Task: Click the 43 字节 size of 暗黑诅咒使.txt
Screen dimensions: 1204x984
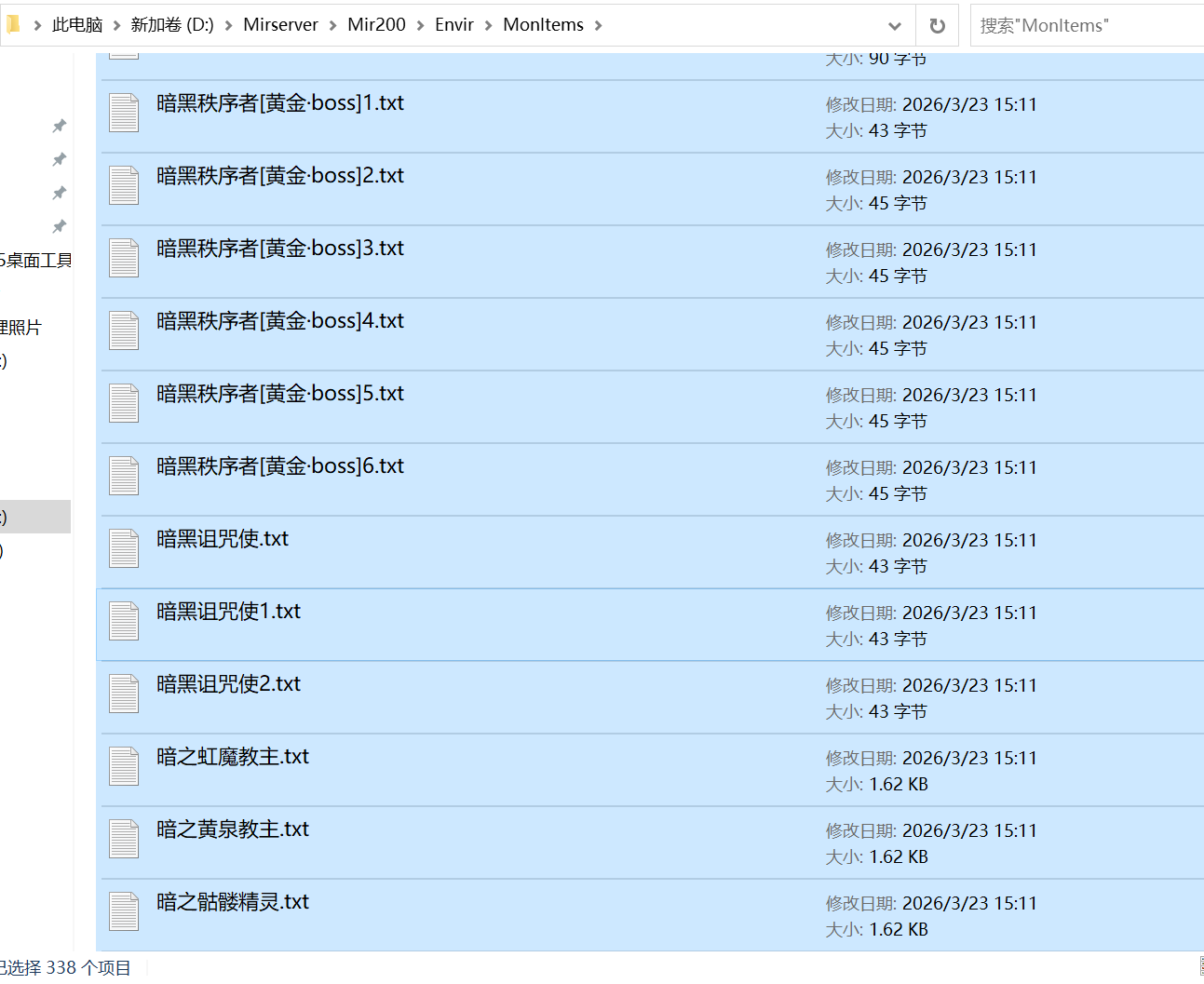Action: tap(898, 566)
